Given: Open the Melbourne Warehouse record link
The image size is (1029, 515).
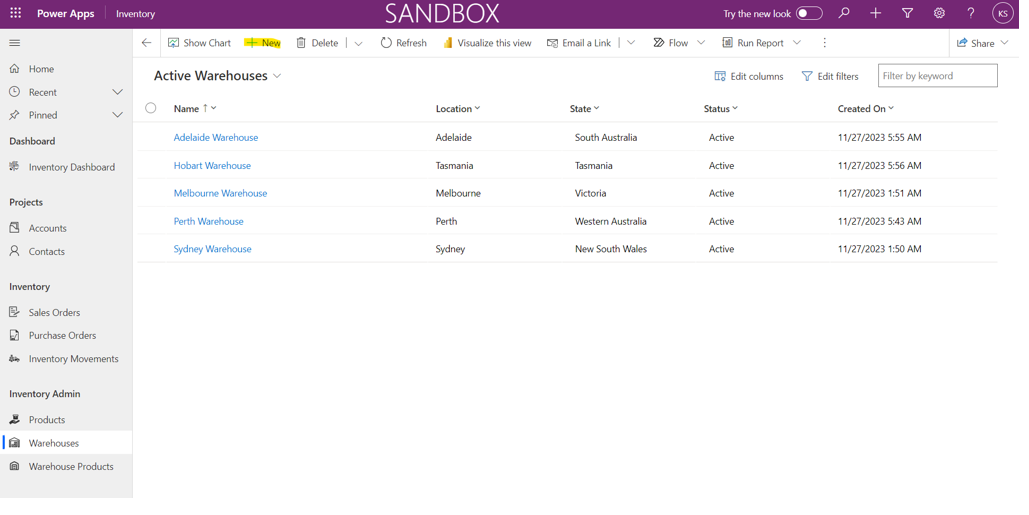Looking at the screenshot, I should 222,195.
